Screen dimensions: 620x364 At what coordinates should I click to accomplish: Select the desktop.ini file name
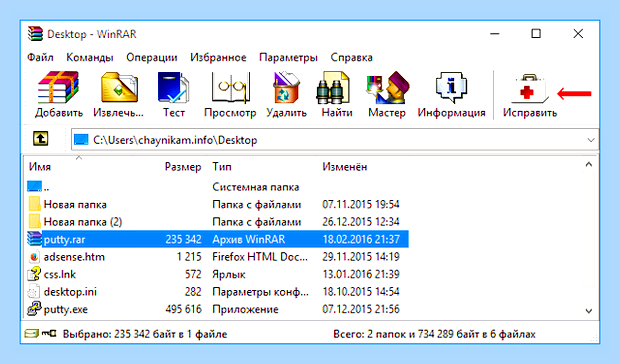click(70, 292)
